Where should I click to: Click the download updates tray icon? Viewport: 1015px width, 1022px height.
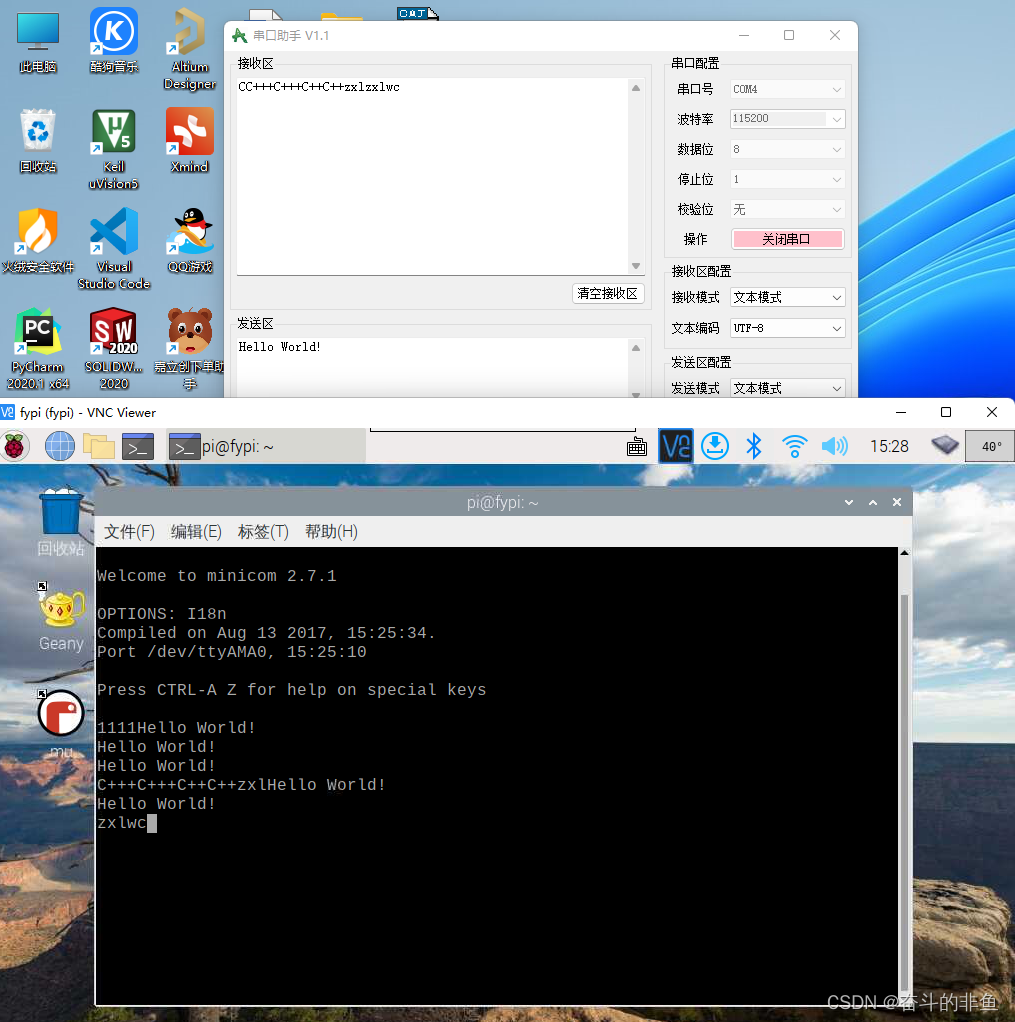pyautogui.click(x=715, y=446)
